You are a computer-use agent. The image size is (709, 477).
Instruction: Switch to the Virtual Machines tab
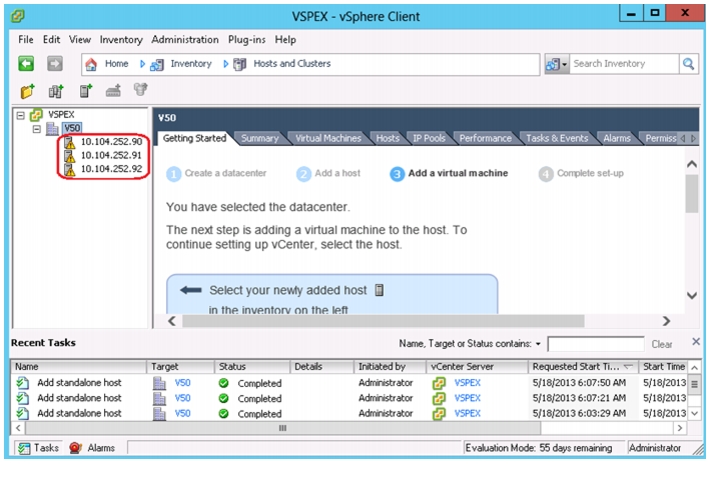point(328,138)
